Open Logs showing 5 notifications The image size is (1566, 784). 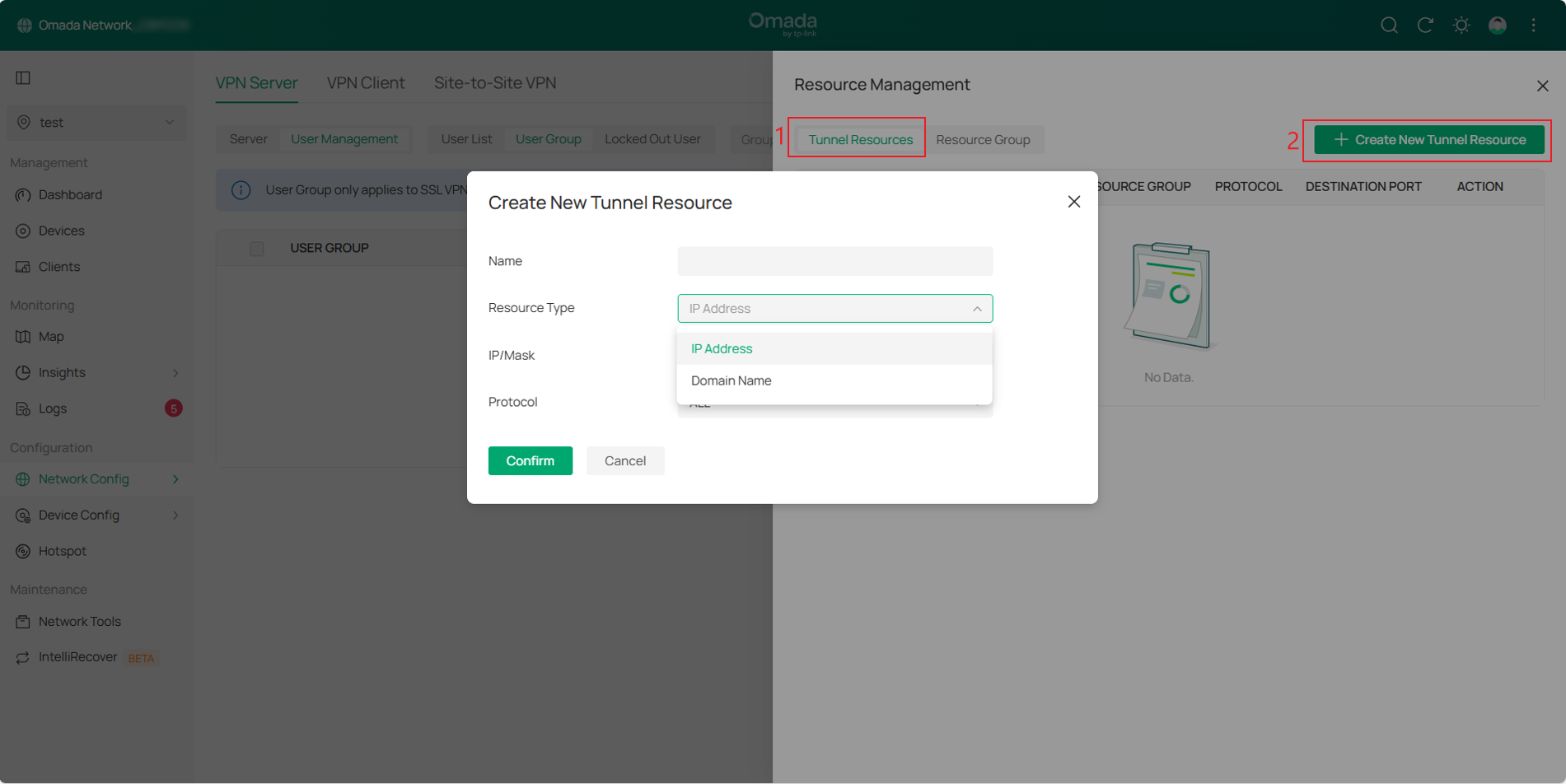pyautogui.click(x=51, y=408)
